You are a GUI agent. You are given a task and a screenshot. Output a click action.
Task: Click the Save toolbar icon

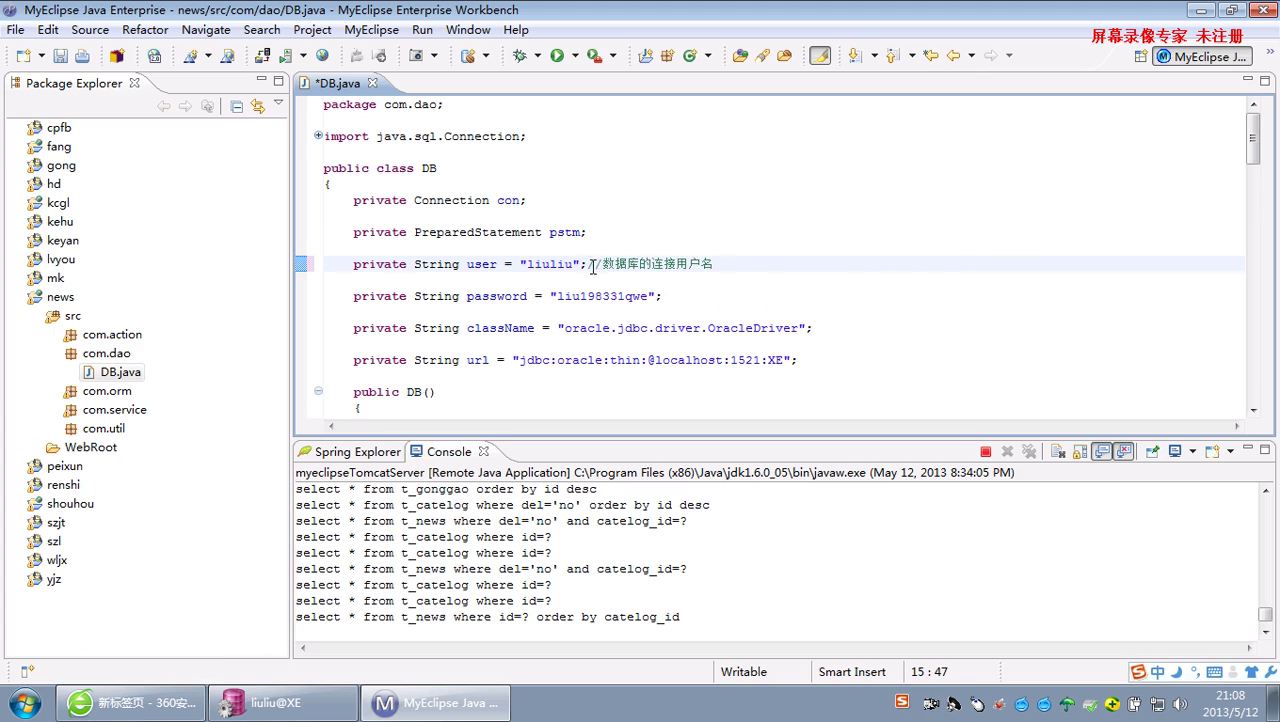point(60,56)
